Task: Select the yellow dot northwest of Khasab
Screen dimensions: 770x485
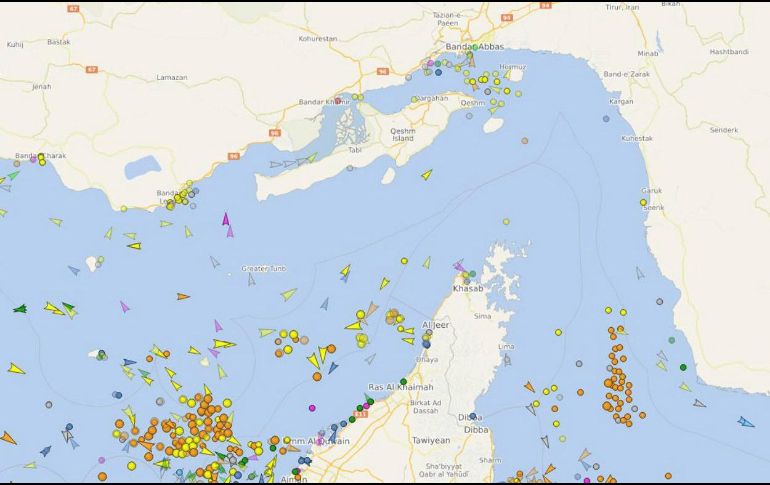Action: click(404, 261)
